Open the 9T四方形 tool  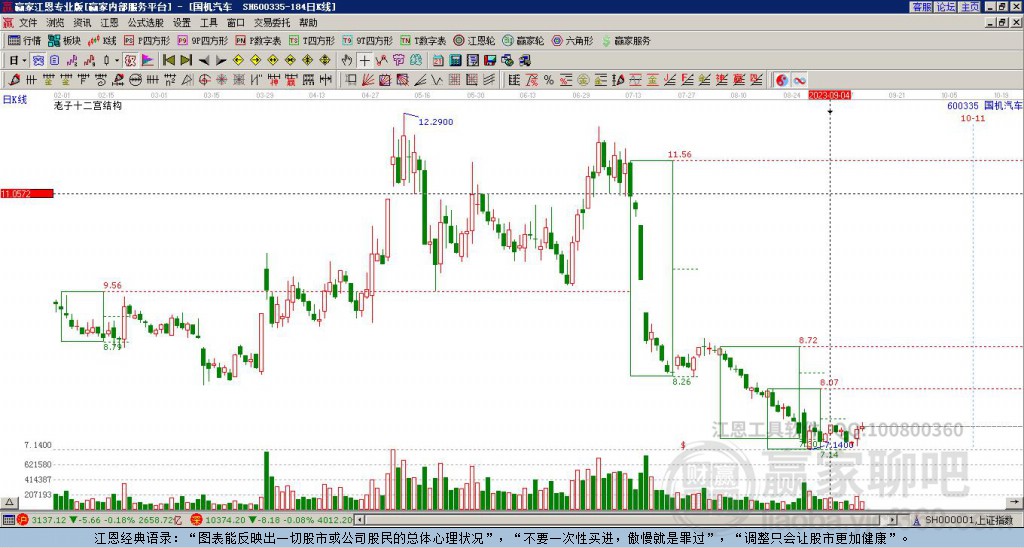tap(368, 40)
